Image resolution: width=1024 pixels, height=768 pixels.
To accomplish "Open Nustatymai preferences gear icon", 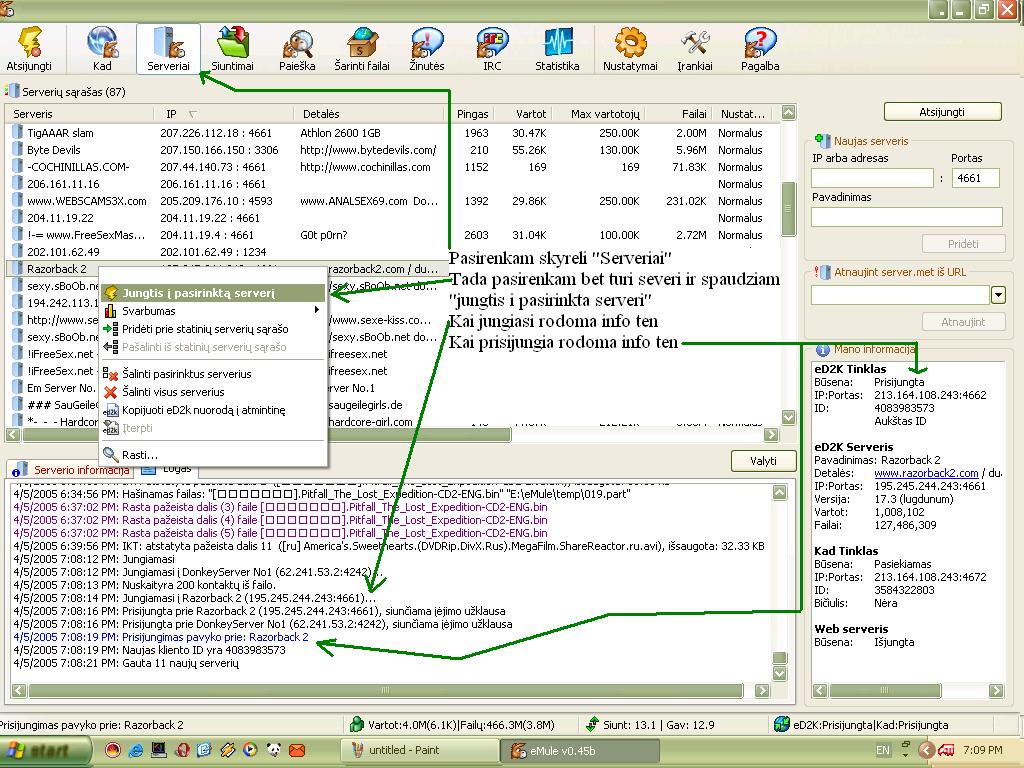I will (630, 48).
